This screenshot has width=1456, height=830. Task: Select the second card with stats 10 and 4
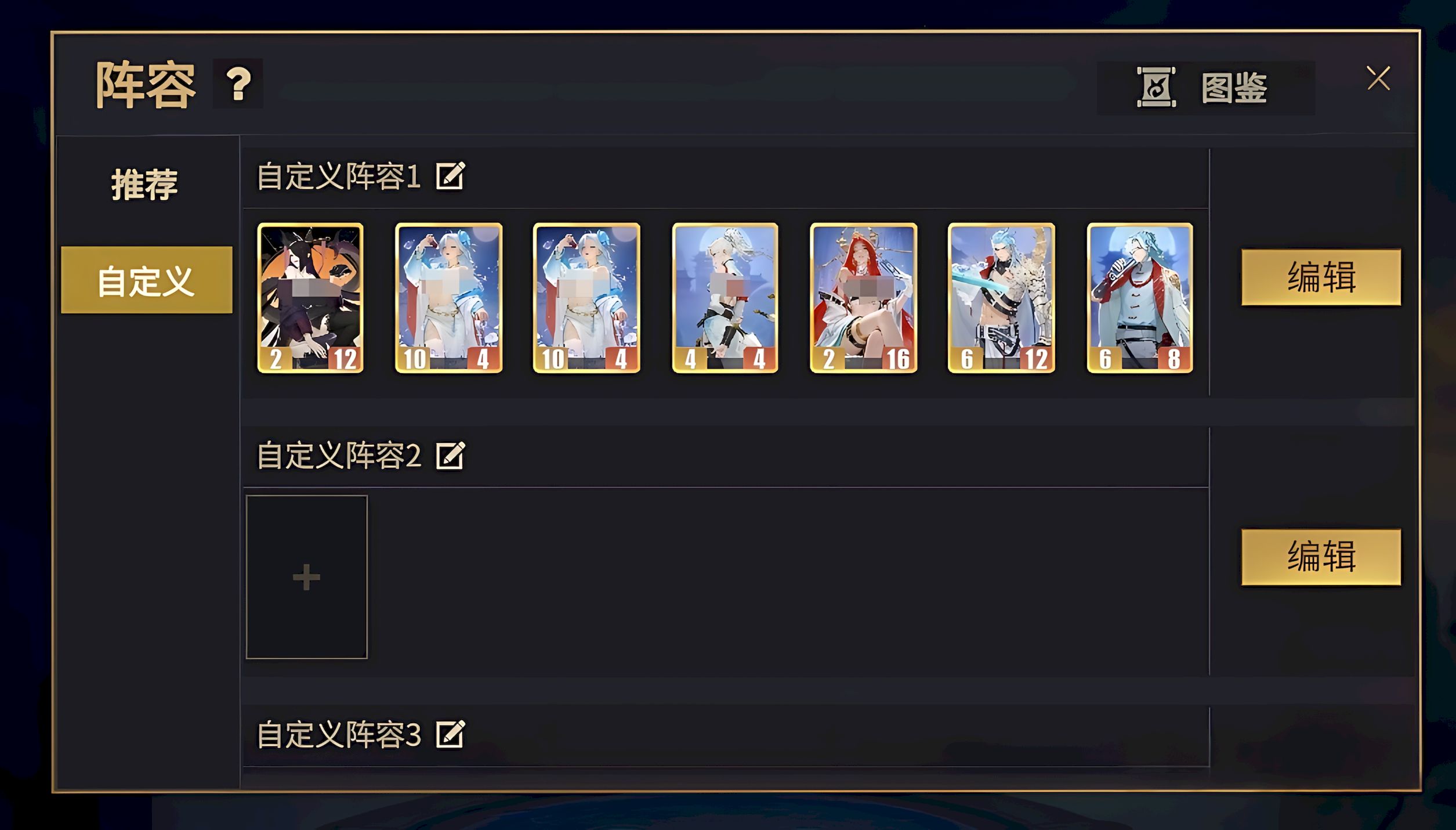(x=586, y=298)
